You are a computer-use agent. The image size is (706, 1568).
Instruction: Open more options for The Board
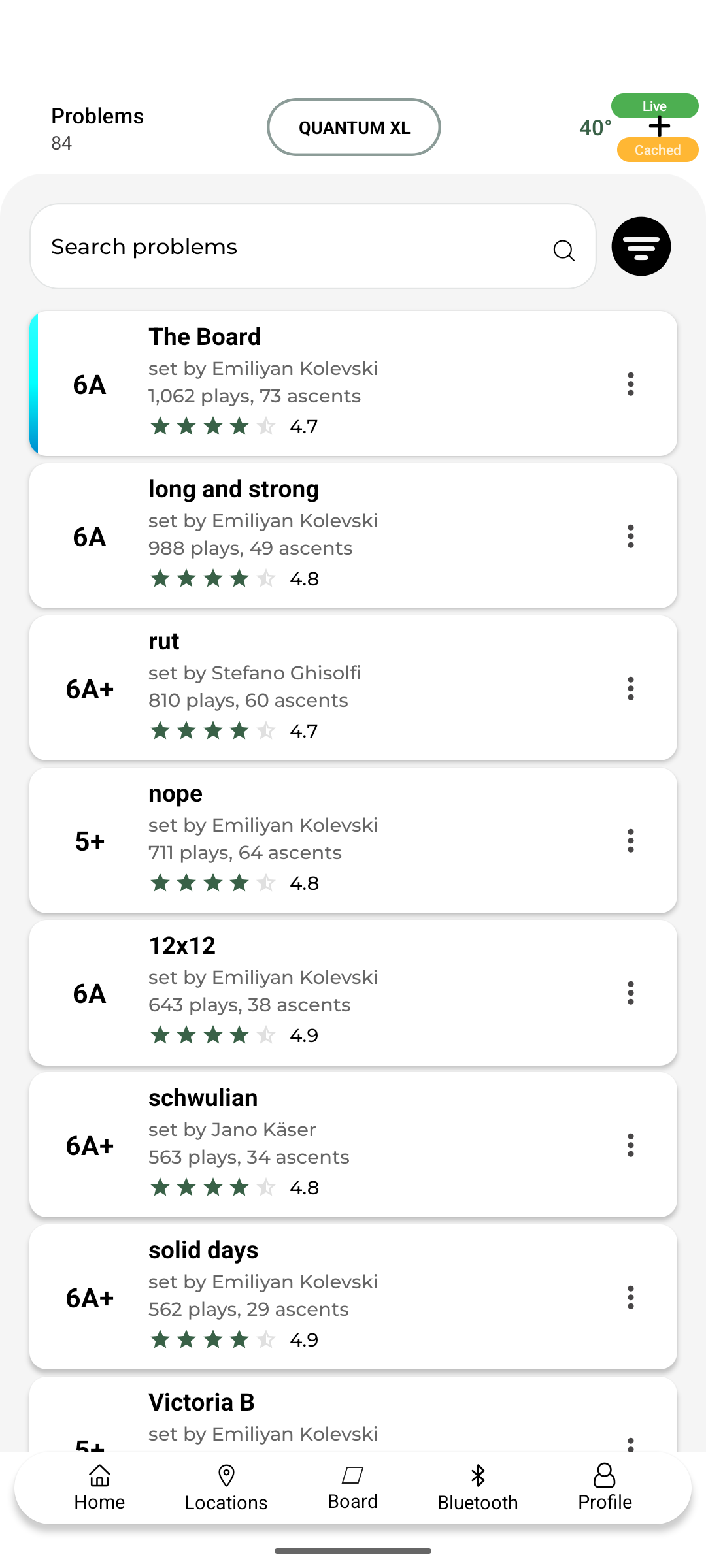point(631,384)
